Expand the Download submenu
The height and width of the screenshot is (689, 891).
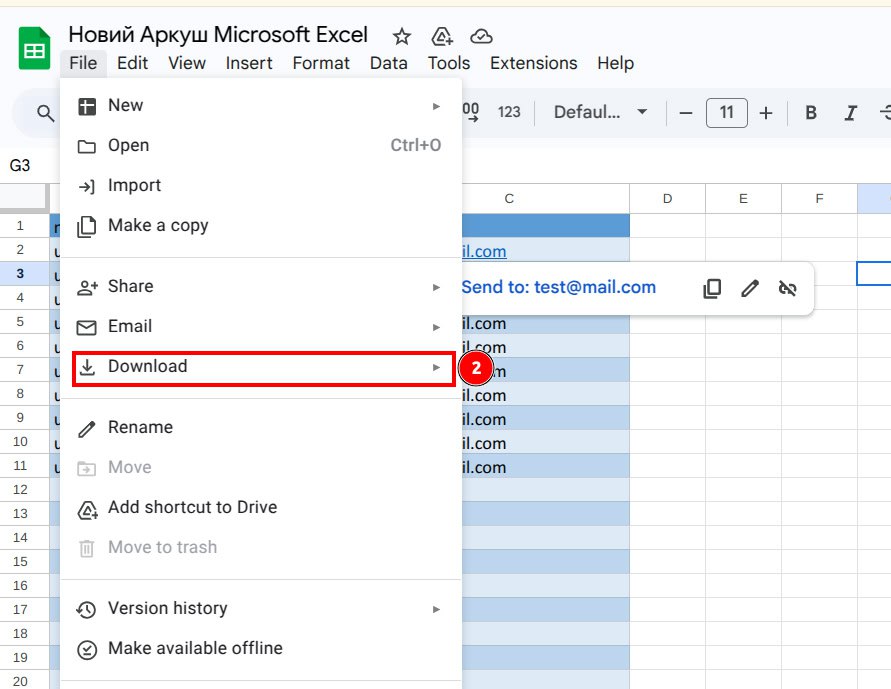coord(261,367)
